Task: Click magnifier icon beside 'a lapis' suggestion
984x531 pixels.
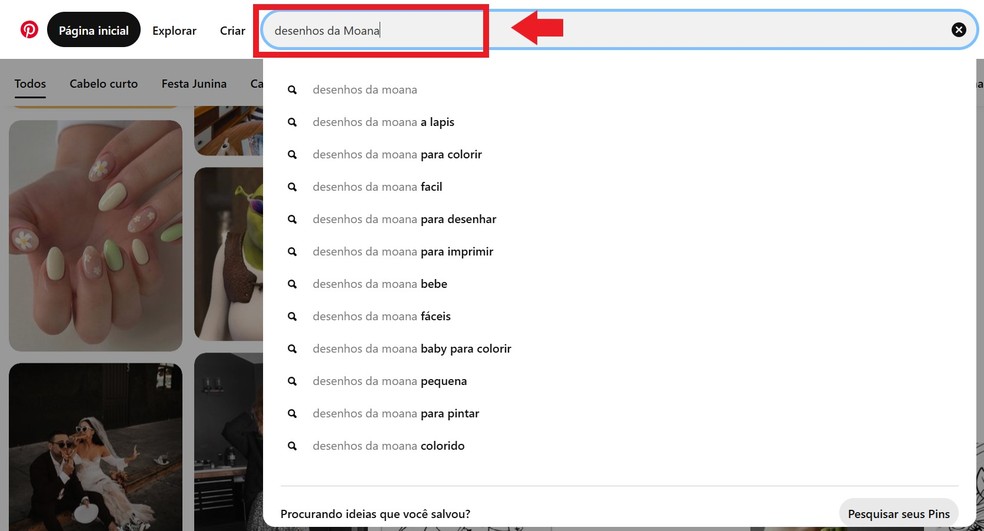Action: click(x=292, y=122)
